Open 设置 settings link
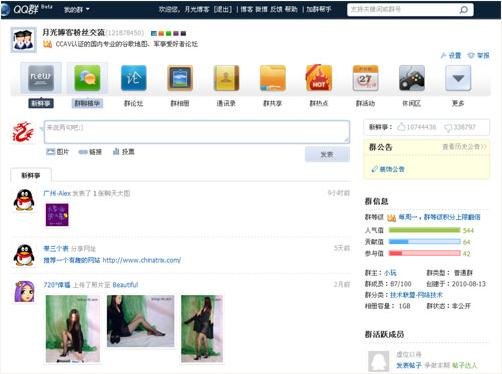Image resolution: width=502 pixels, height=374 pixels. tap(451, 55)
